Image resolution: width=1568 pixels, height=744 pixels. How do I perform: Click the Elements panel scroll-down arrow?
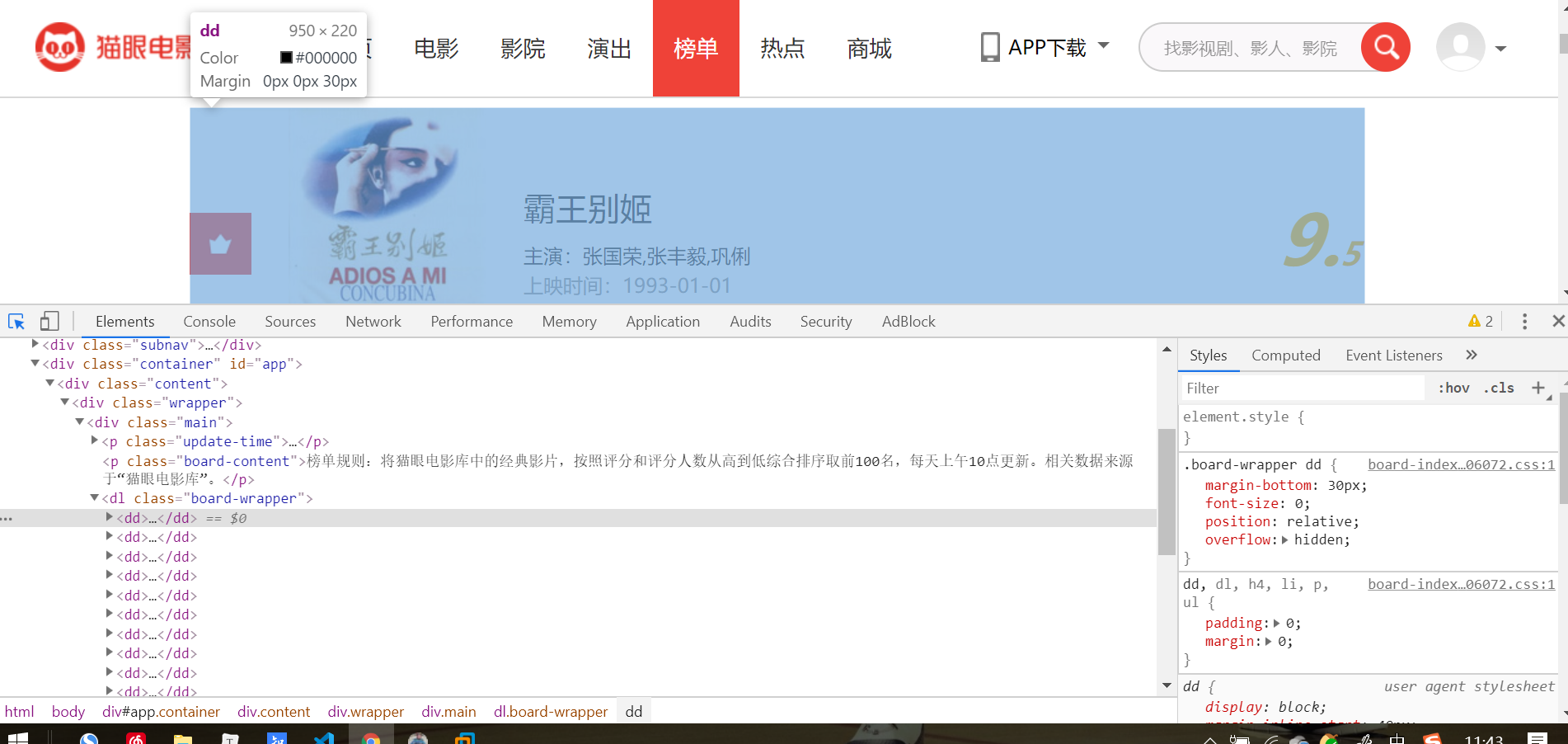pyautogui.click(x=1167, y=685)
